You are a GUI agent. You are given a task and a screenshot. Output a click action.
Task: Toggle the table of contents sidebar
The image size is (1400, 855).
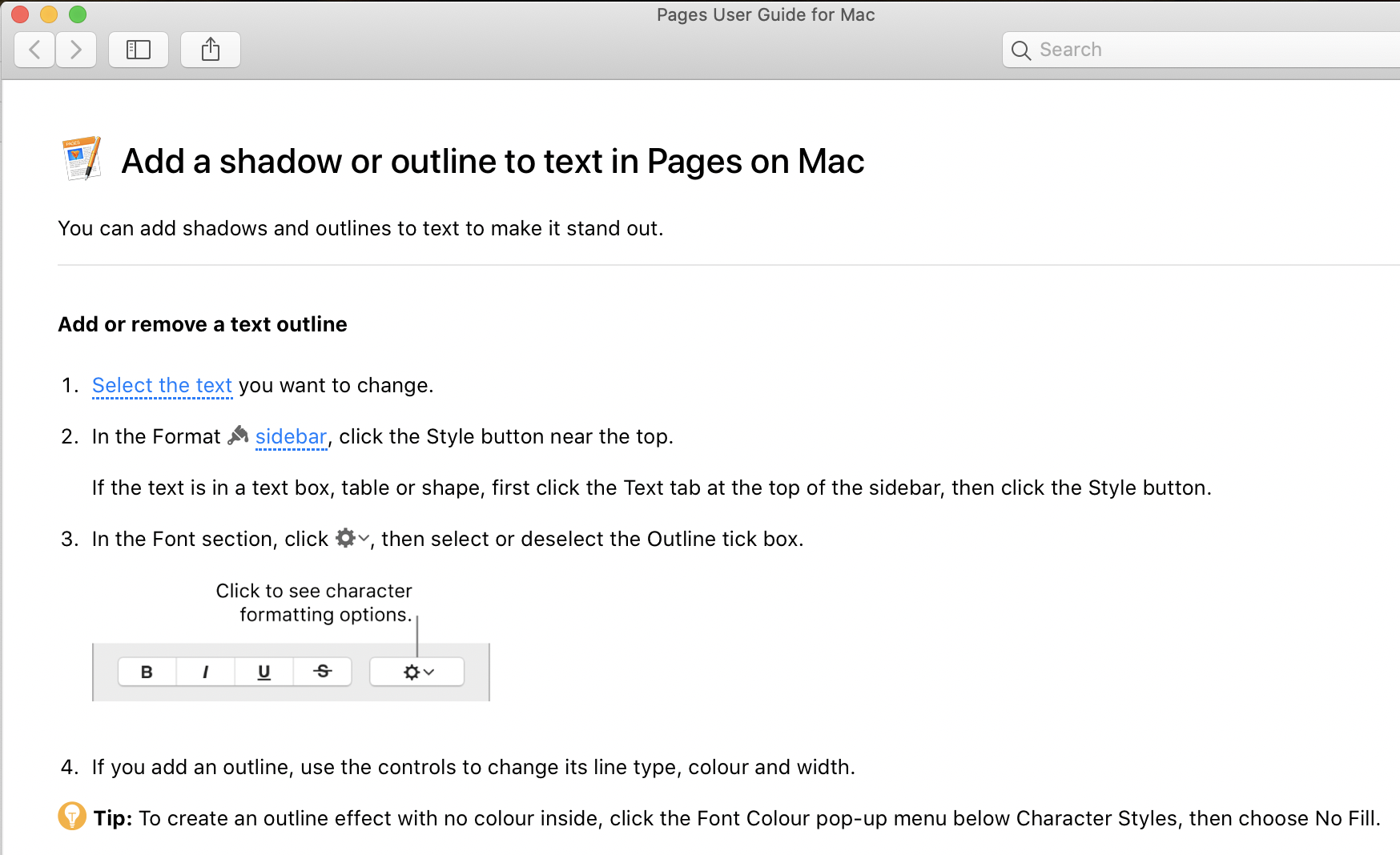tap(139, 50)
